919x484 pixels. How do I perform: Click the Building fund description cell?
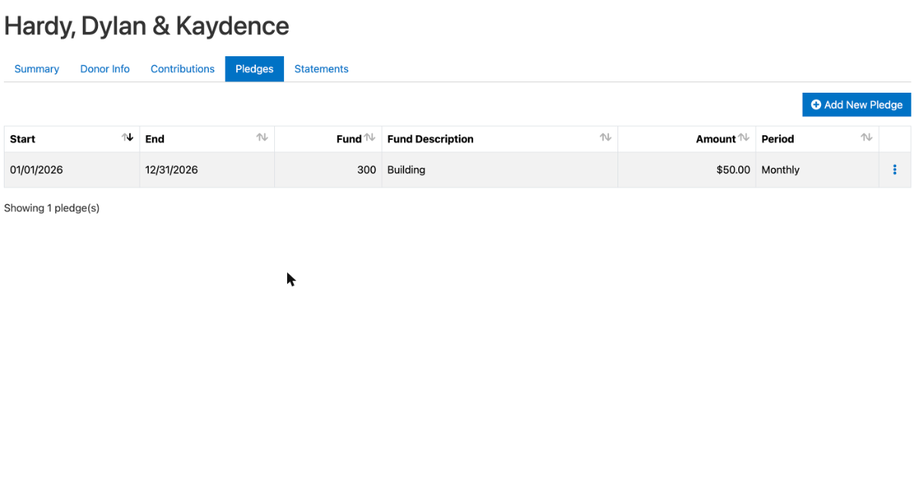click(x=500, y=170)
